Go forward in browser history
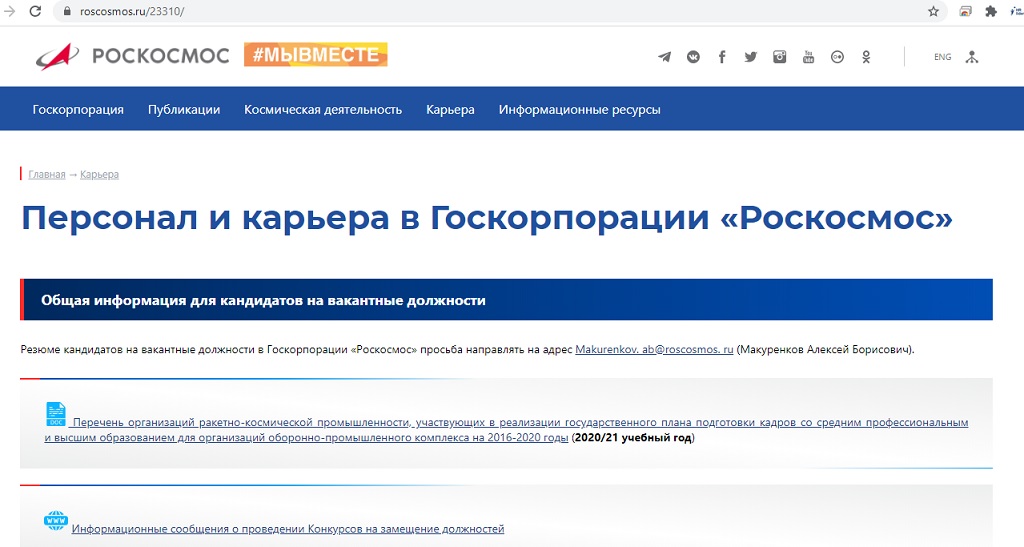Screen dimensions: 1024x547 (9, 11)
